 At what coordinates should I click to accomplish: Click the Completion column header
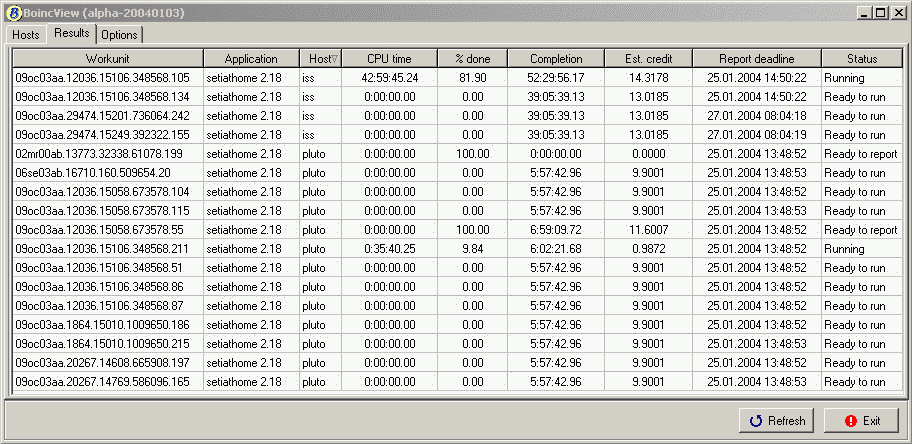click(555, 59)
